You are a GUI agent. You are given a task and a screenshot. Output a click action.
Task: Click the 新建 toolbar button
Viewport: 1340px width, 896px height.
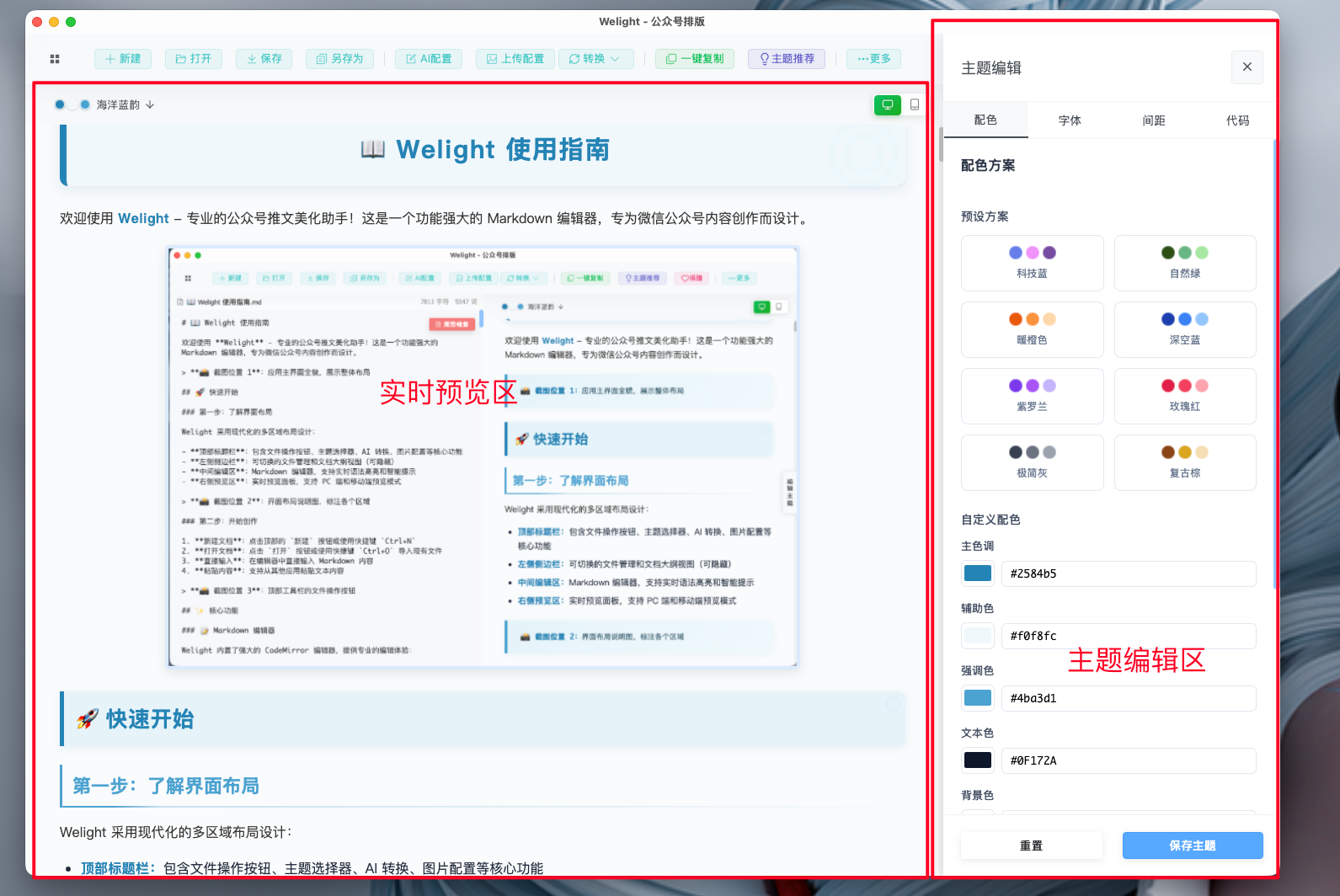point(123,59)
